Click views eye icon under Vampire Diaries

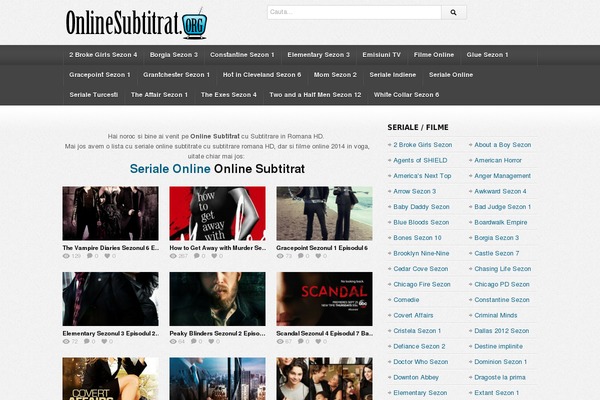coord(66,256)
